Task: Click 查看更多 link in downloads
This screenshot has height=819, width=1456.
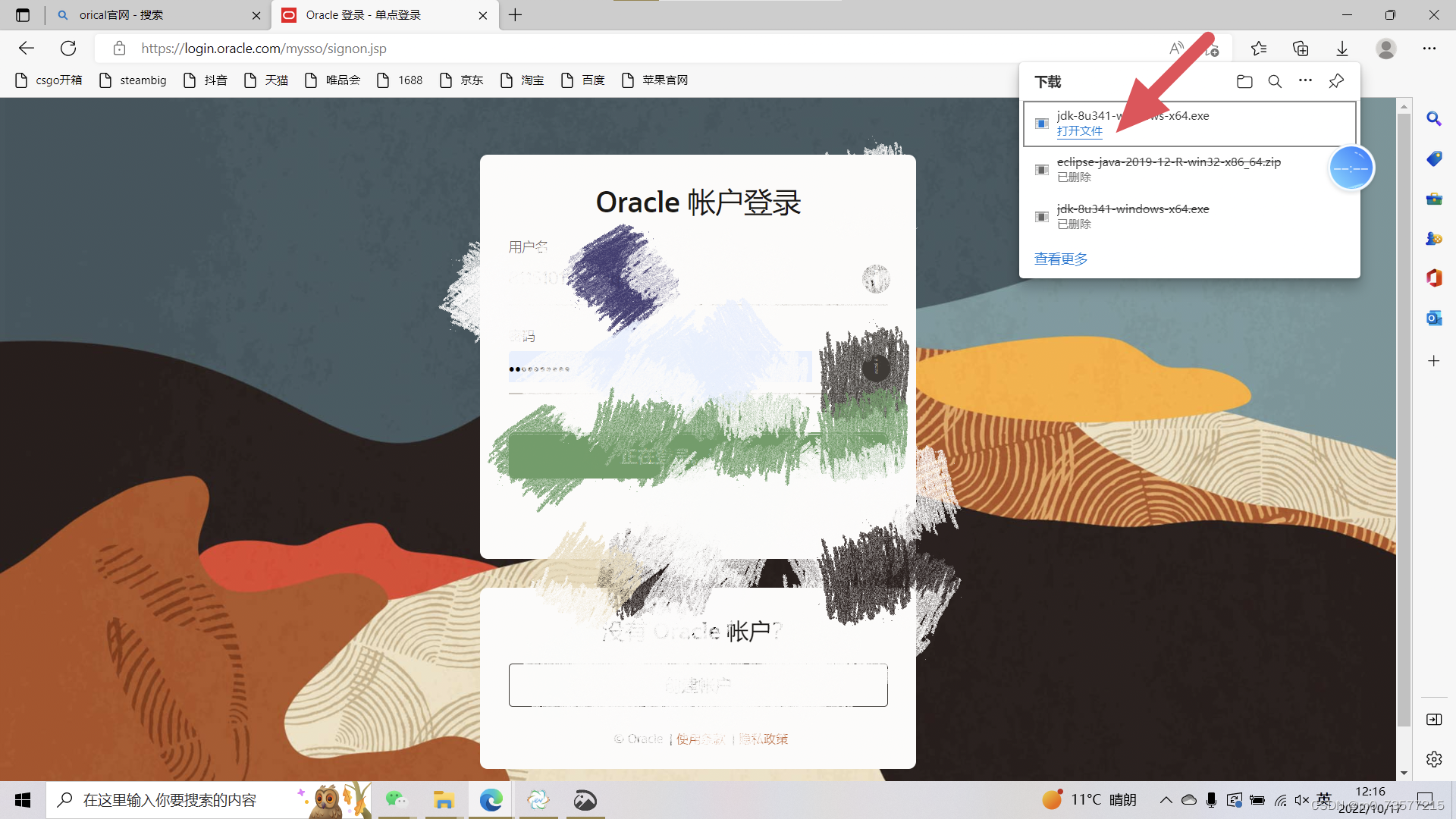Action: (x=1060, y=259)
